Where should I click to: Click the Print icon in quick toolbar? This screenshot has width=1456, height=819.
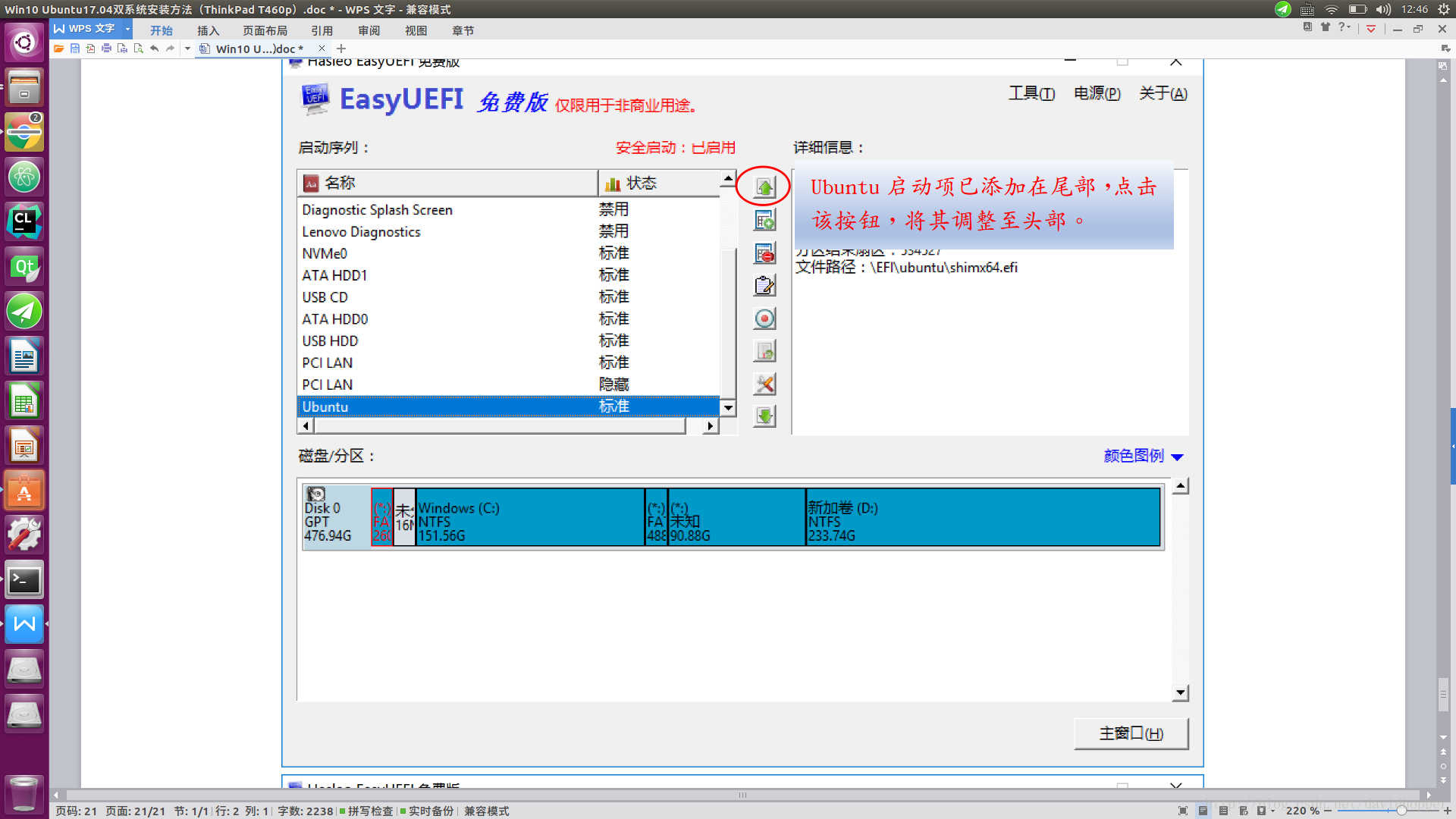click(106, 49)
